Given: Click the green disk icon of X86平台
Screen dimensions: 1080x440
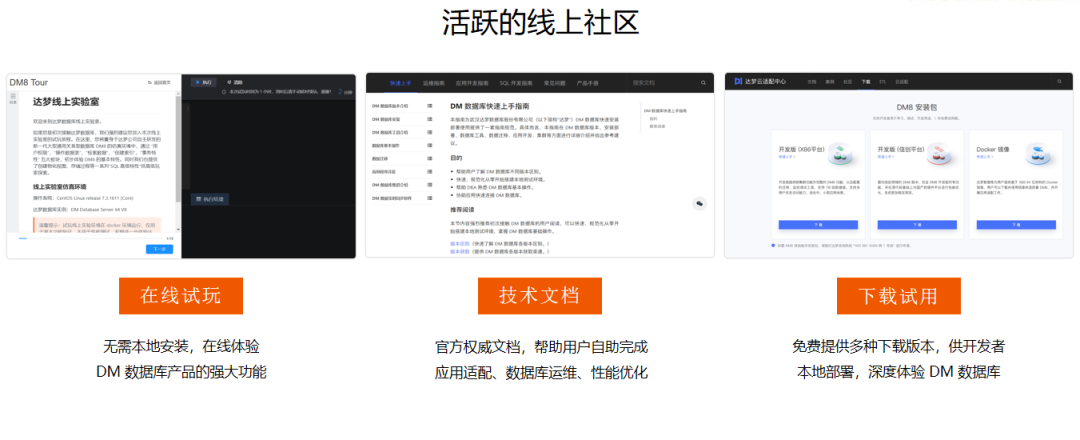Looking at the screenshot, I should tap(840, 154).
